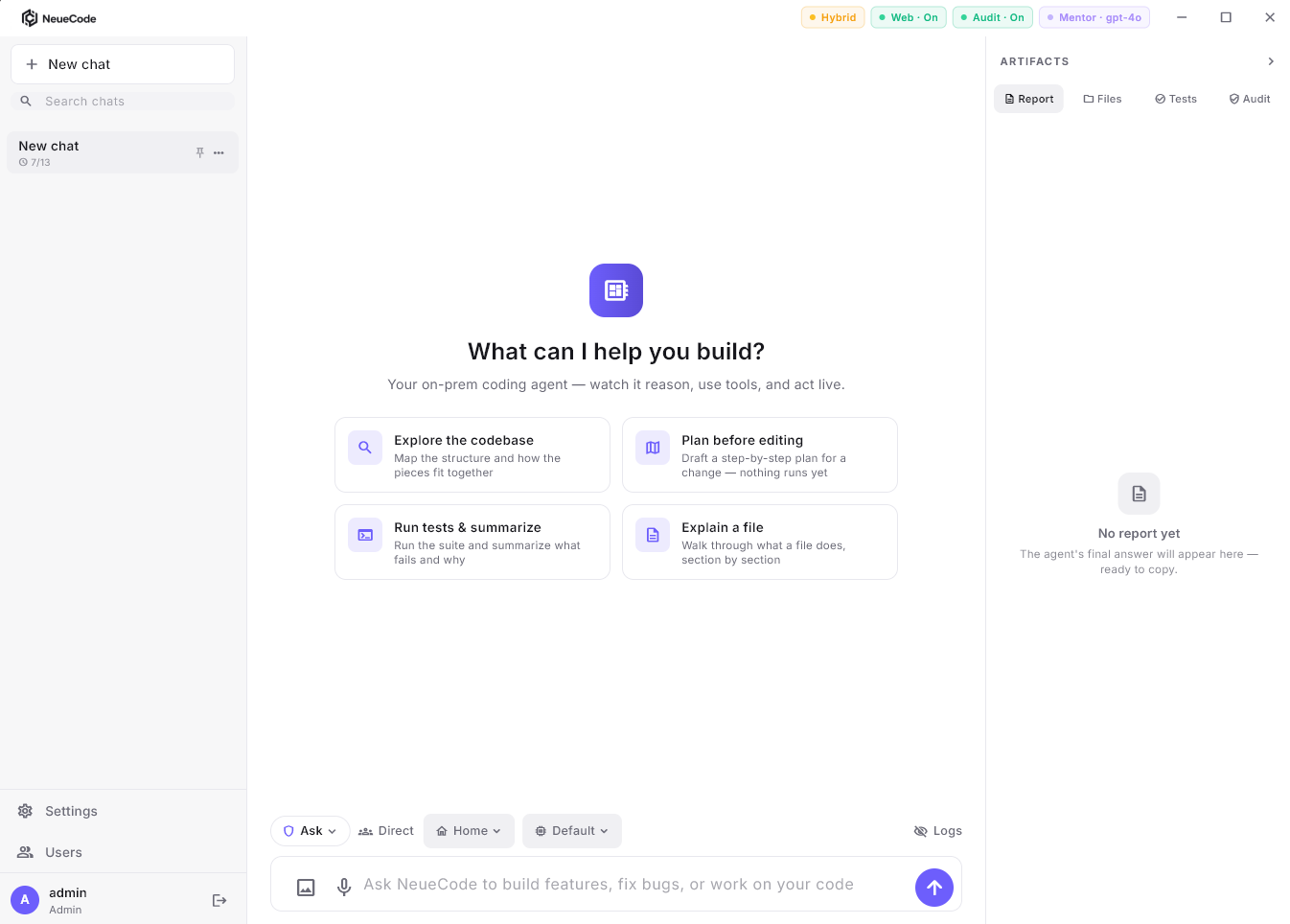Click the log out icon next to admin
This screenshot has width=1290, height=924.
[219, 900]
